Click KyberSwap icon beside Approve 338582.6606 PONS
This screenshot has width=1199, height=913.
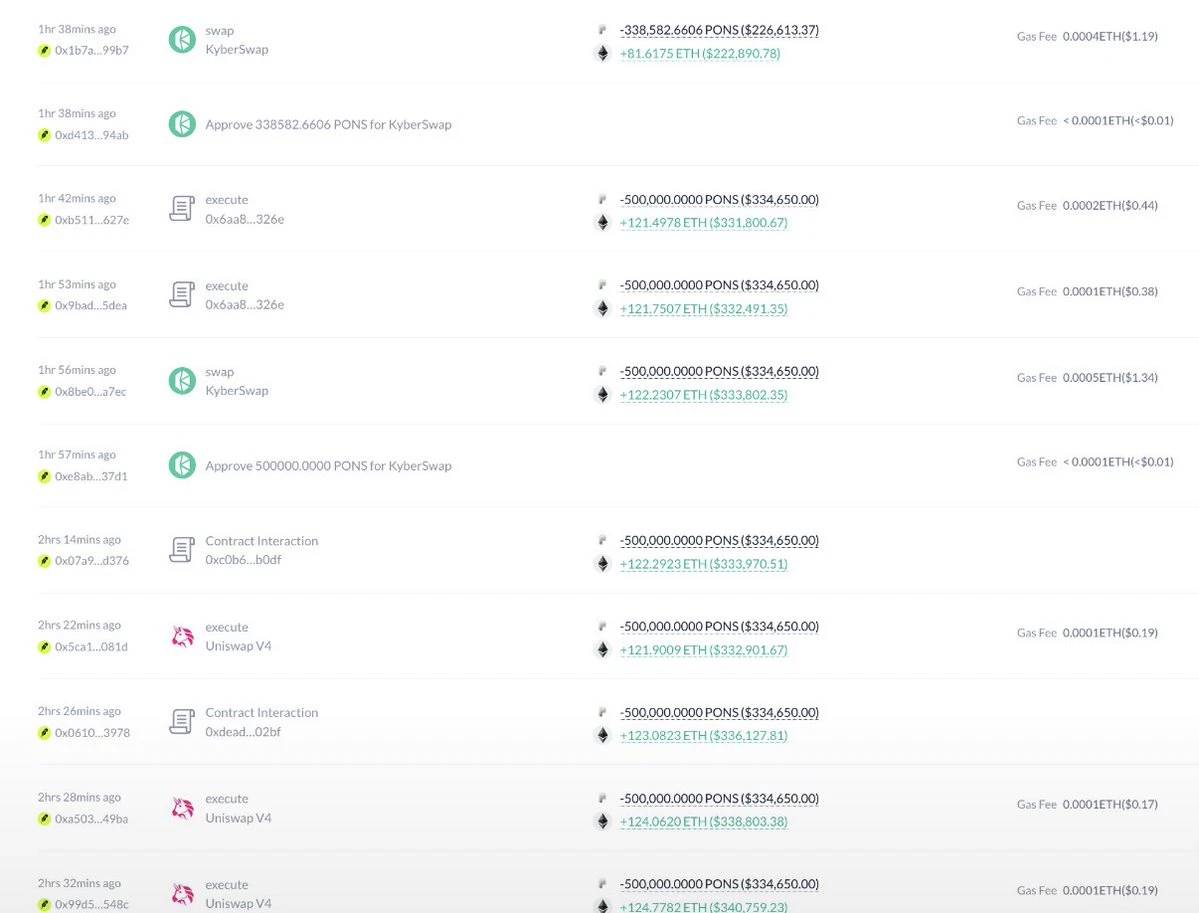click(182, 124)
